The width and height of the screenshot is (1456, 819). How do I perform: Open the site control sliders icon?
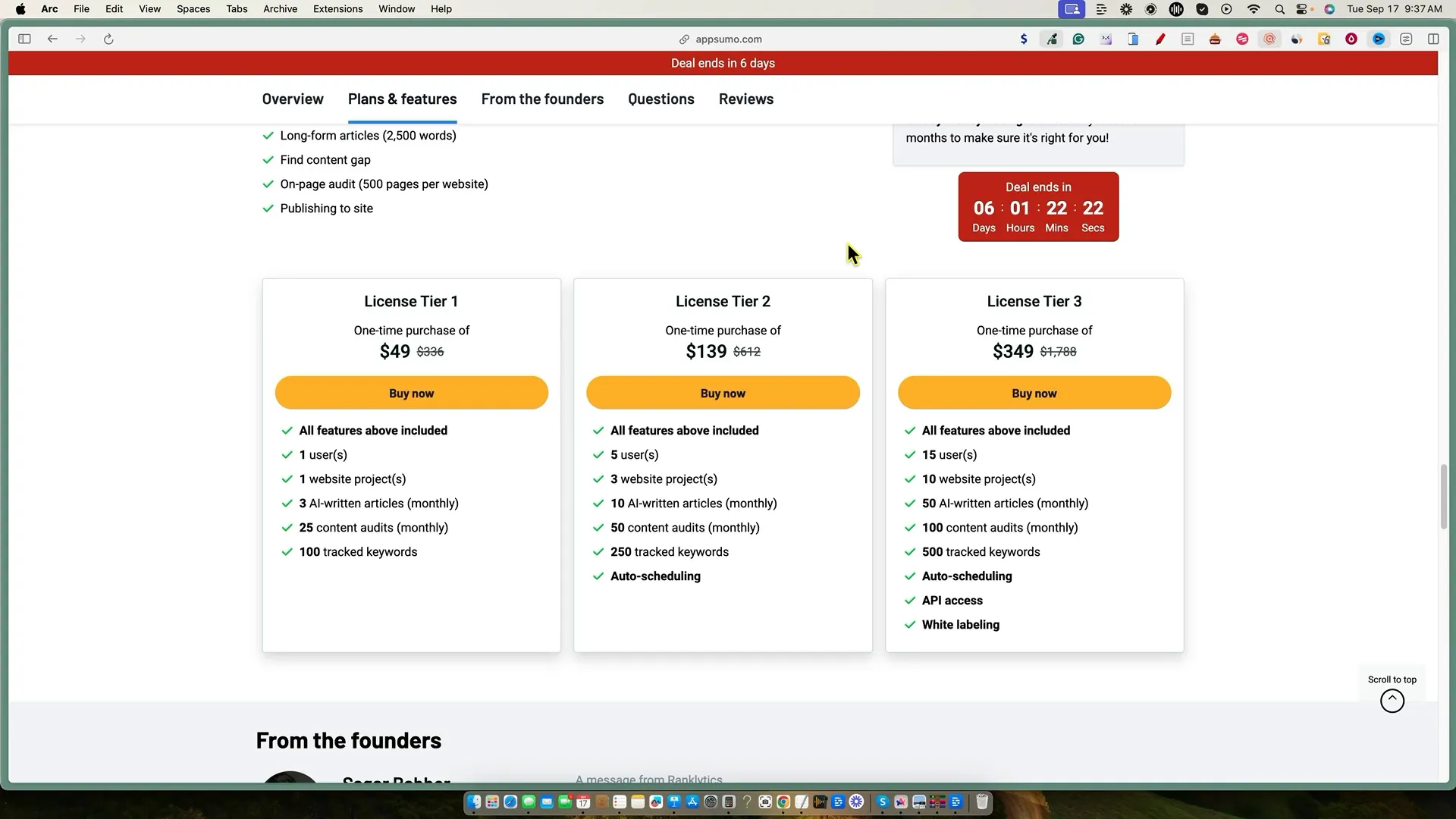click(x=1406, y=39)
